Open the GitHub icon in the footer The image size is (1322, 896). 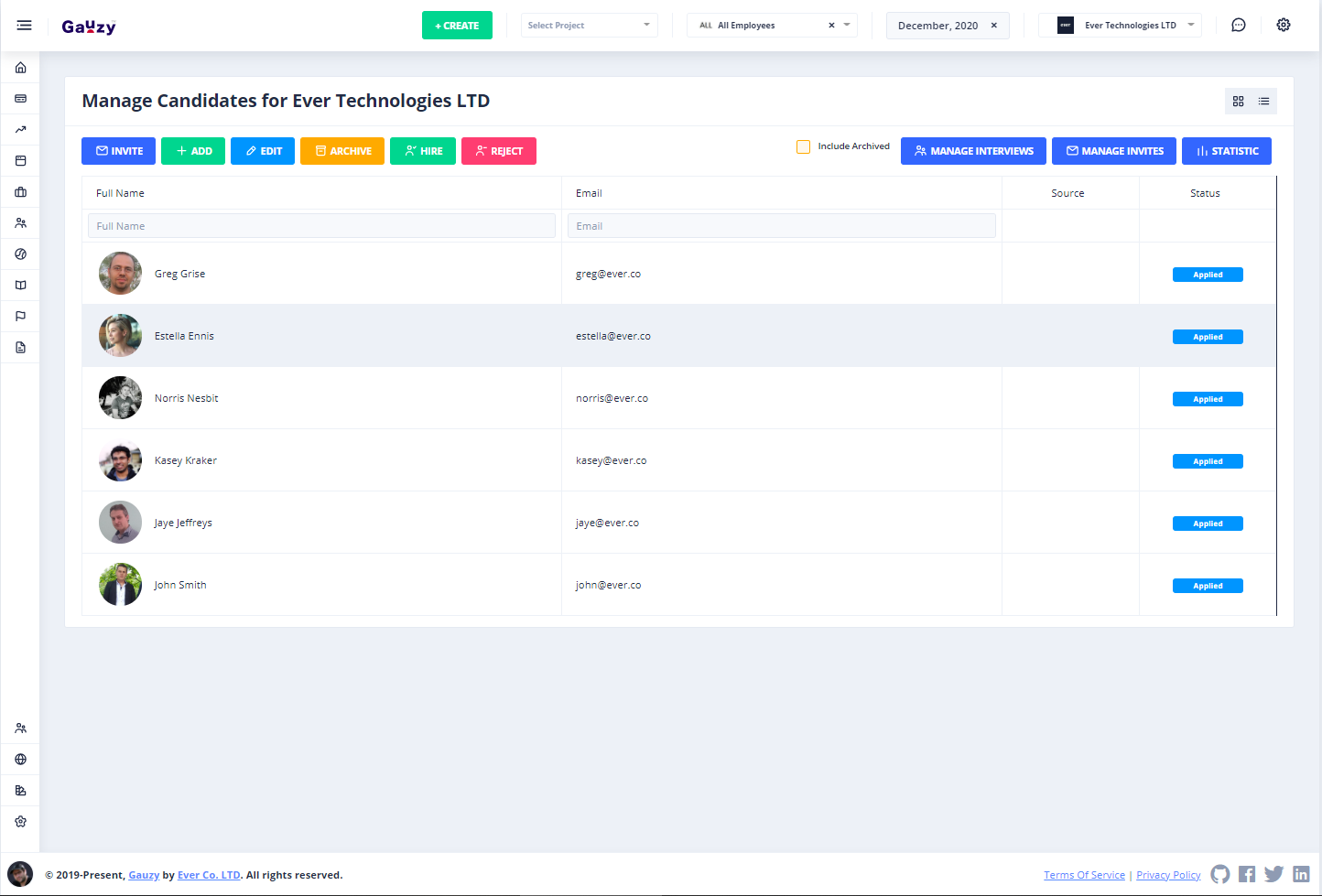(1219, 874)
